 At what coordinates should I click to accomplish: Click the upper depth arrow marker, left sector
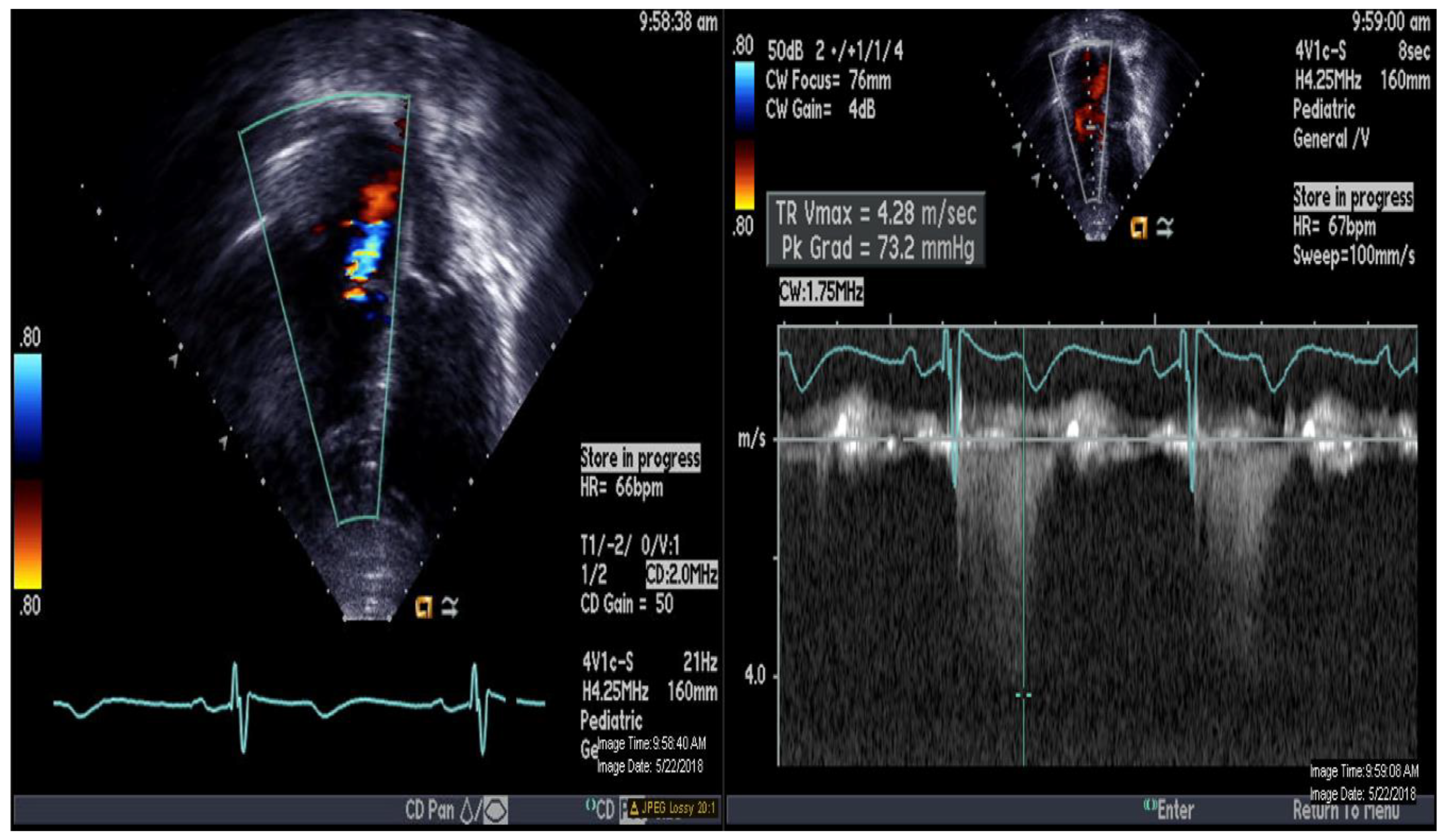pyautogui.click(x=174, y=359)
